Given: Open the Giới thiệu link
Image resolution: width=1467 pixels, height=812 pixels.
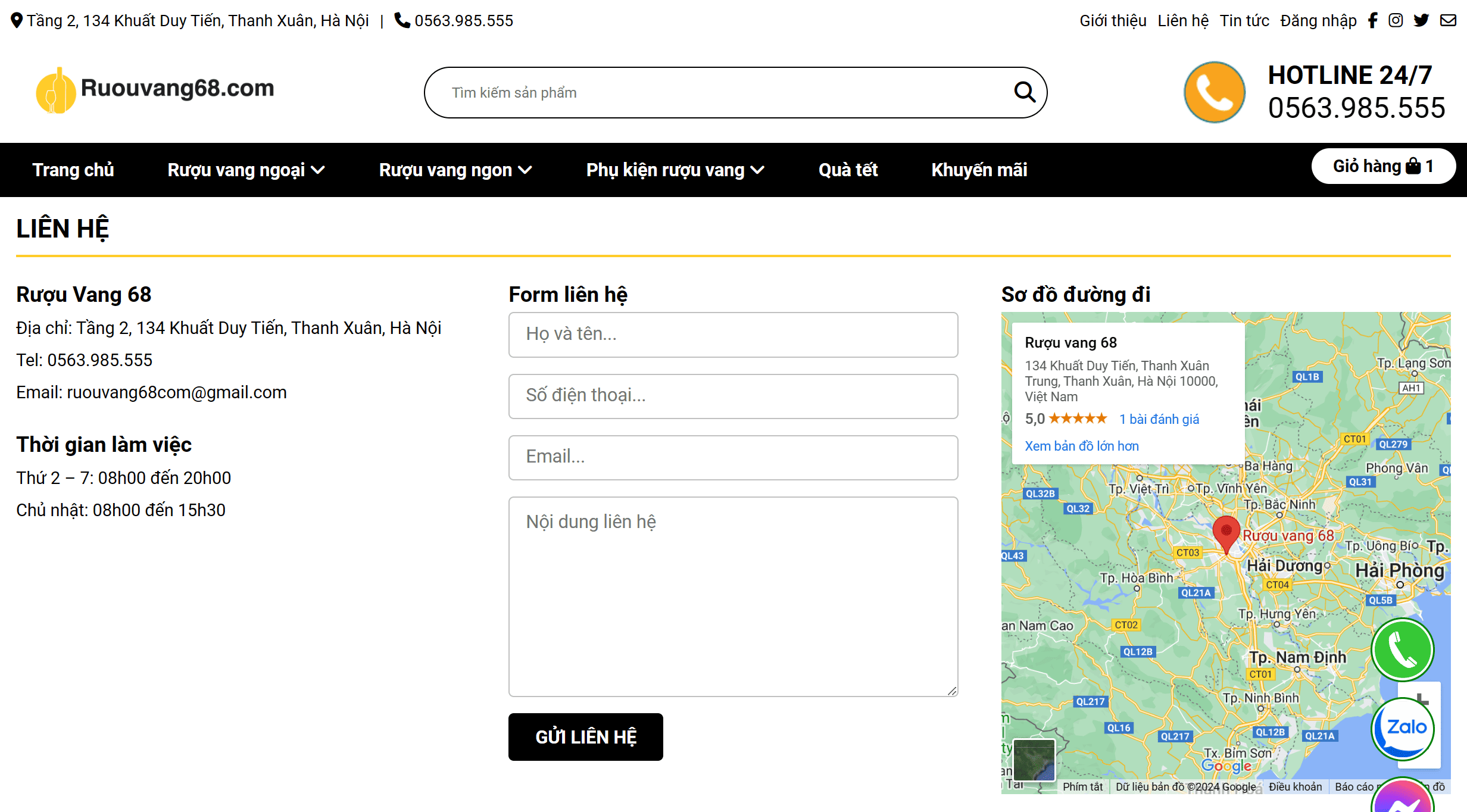Looking at the screenshot, I should [1113, 21].
